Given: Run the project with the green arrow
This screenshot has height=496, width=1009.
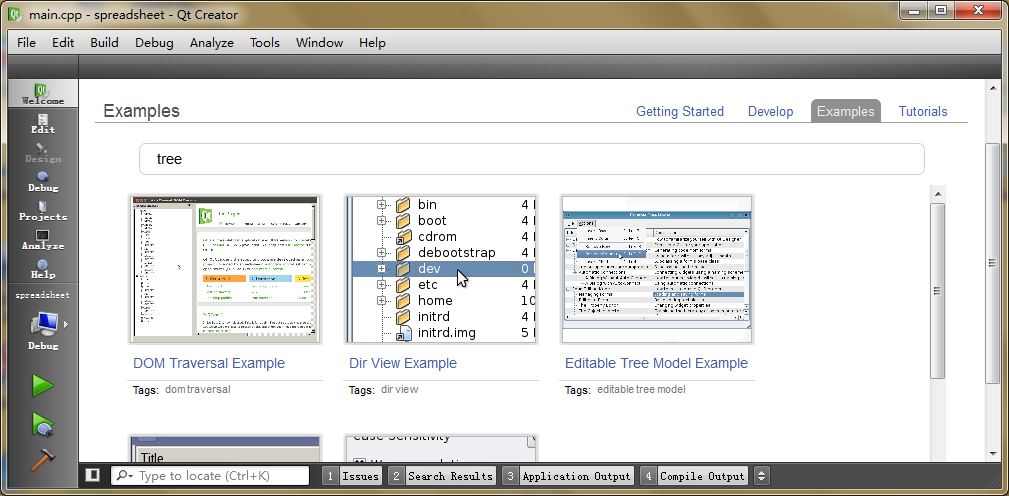Looking at the screenshot, I should click(x=42, y=386).
